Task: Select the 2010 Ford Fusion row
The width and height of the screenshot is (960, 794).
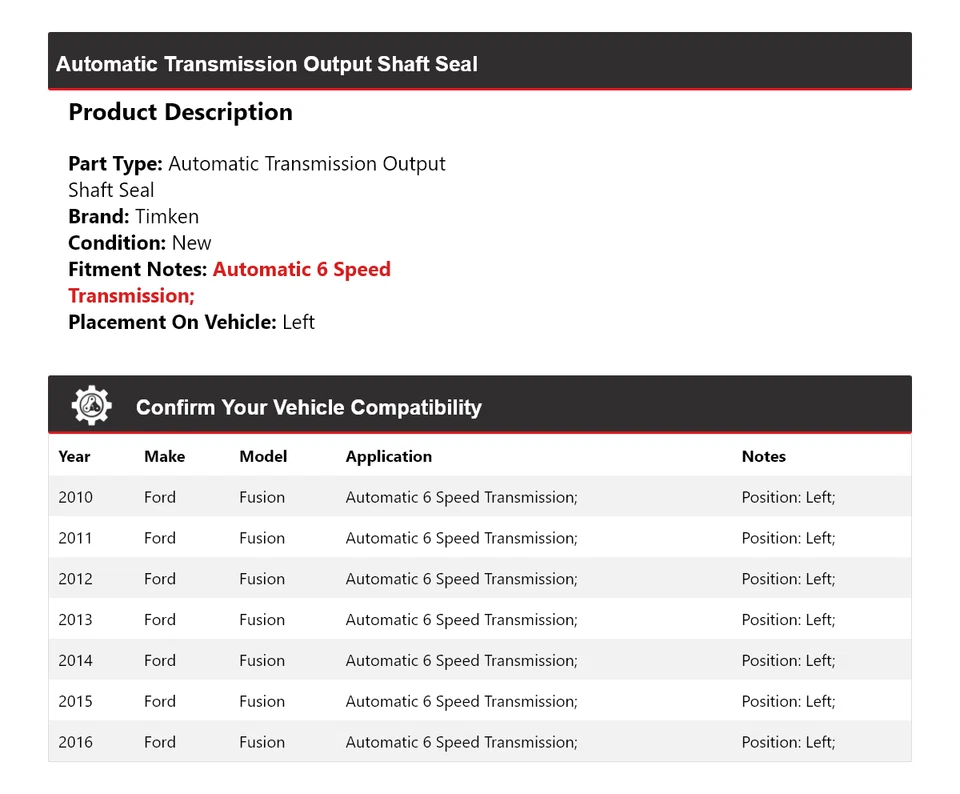Action: (479, 497)
